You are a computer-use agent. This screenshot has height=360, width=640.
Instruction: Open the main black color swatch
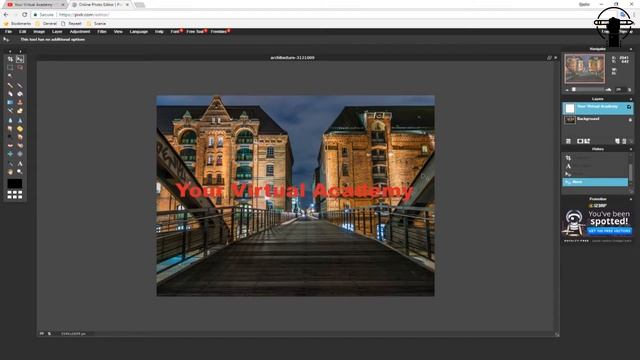(15, 184)
